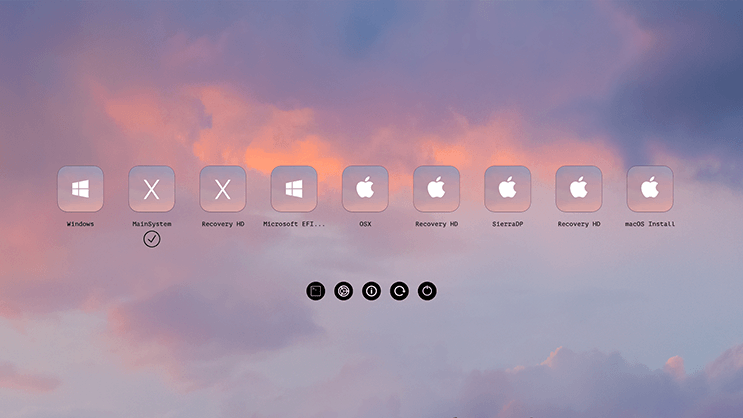Show the About info icon
This screenshot has height=418, width=743.
click(x=372, y=291)
